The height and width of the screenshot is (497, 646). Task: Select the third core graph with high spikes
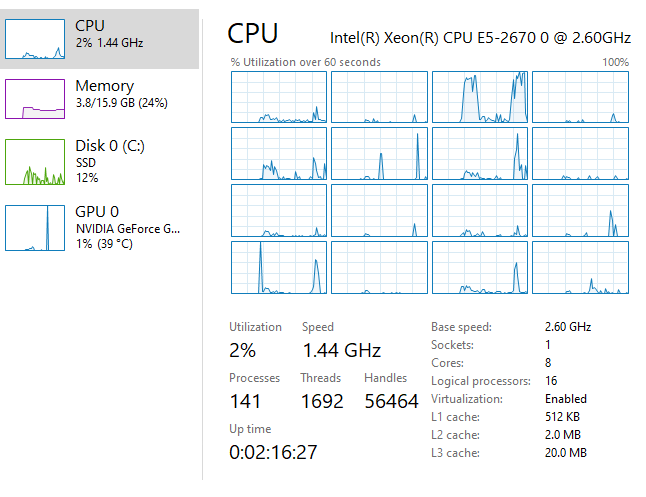point(480,97)
